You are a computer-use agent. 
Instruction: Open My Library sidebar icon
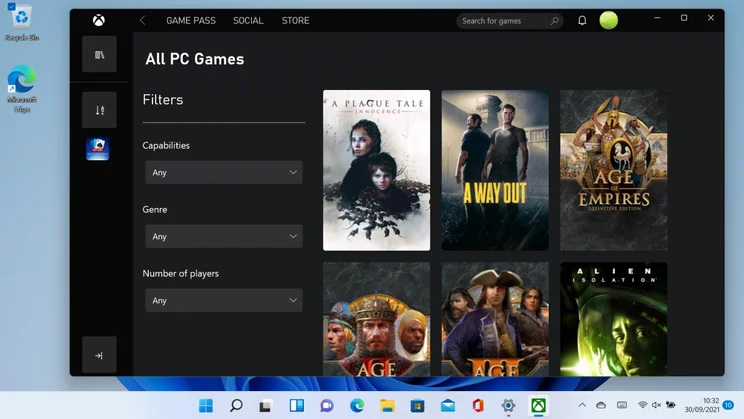pyautogui.click(x=99, y=55)
